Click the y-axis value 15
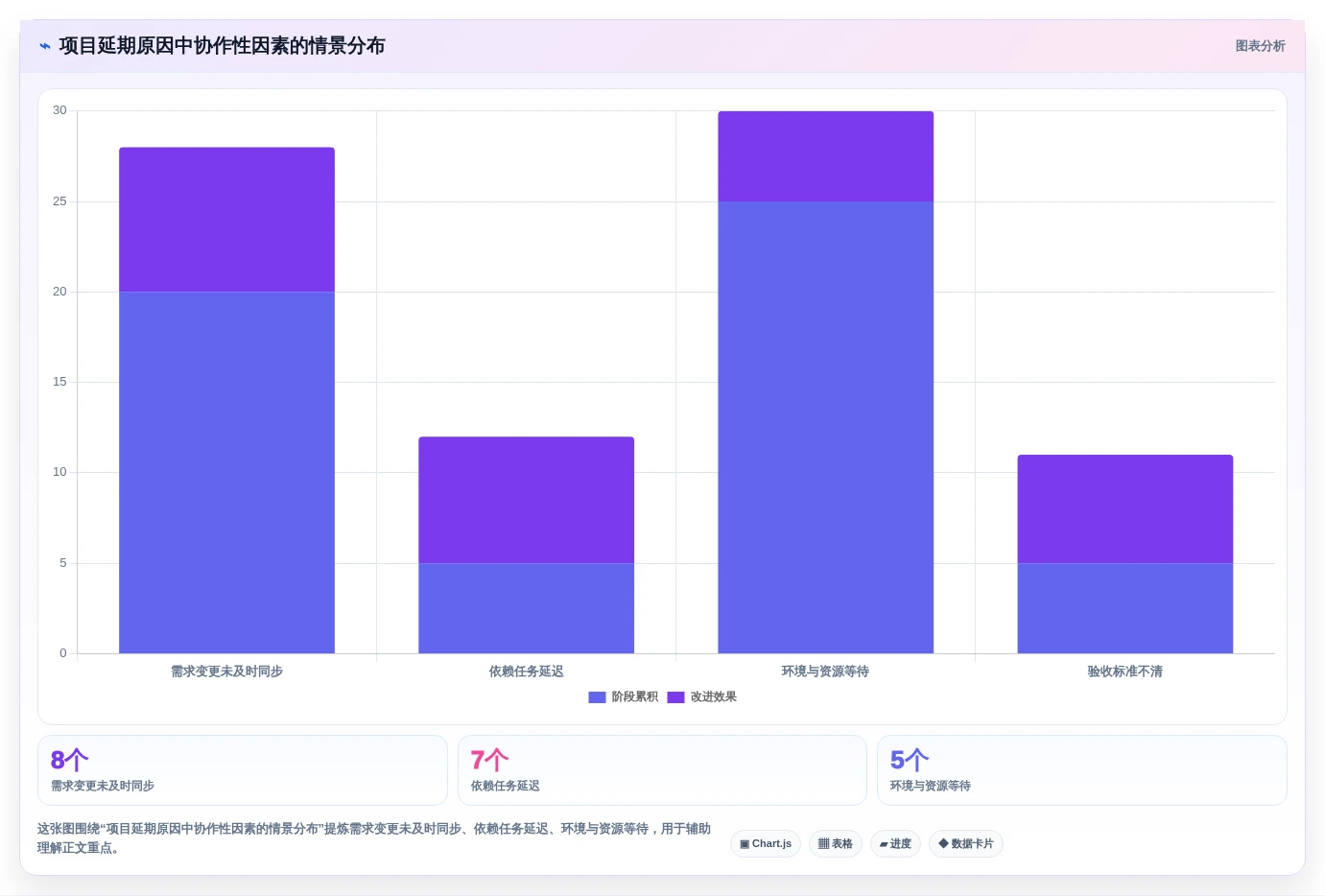1325x896 pixels. tap(59, 382)
